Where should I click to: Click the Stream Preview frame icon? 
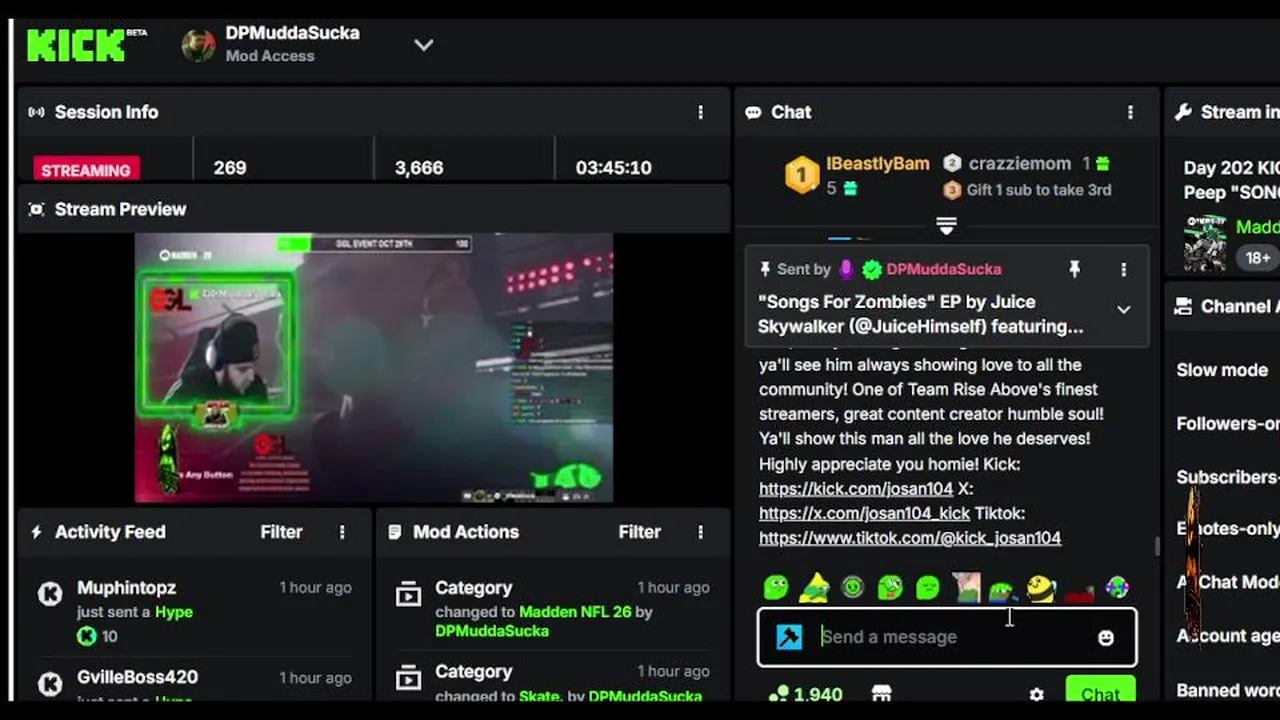pos(37,209)
